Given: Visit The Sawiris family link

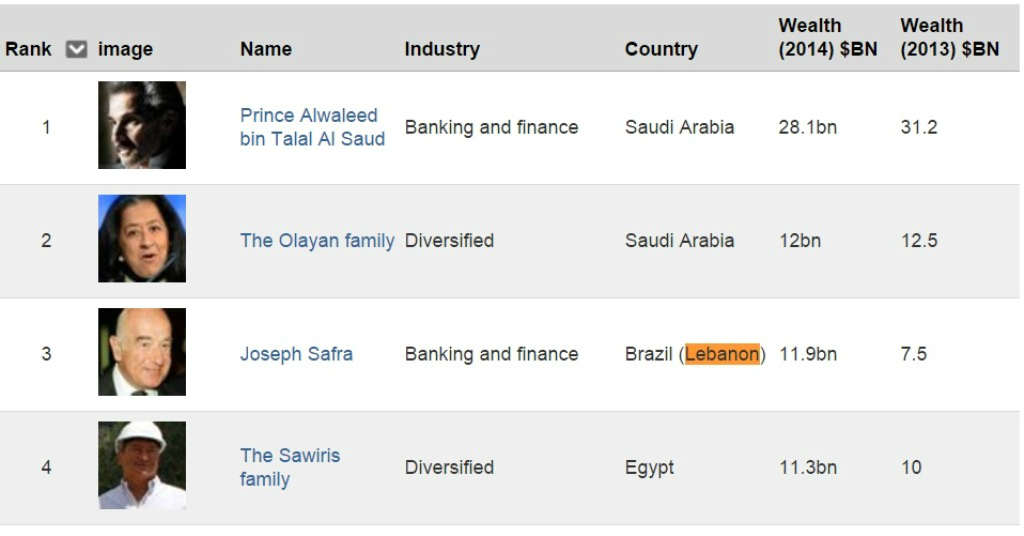Looking at the screenshot, I should click(289, 467).
